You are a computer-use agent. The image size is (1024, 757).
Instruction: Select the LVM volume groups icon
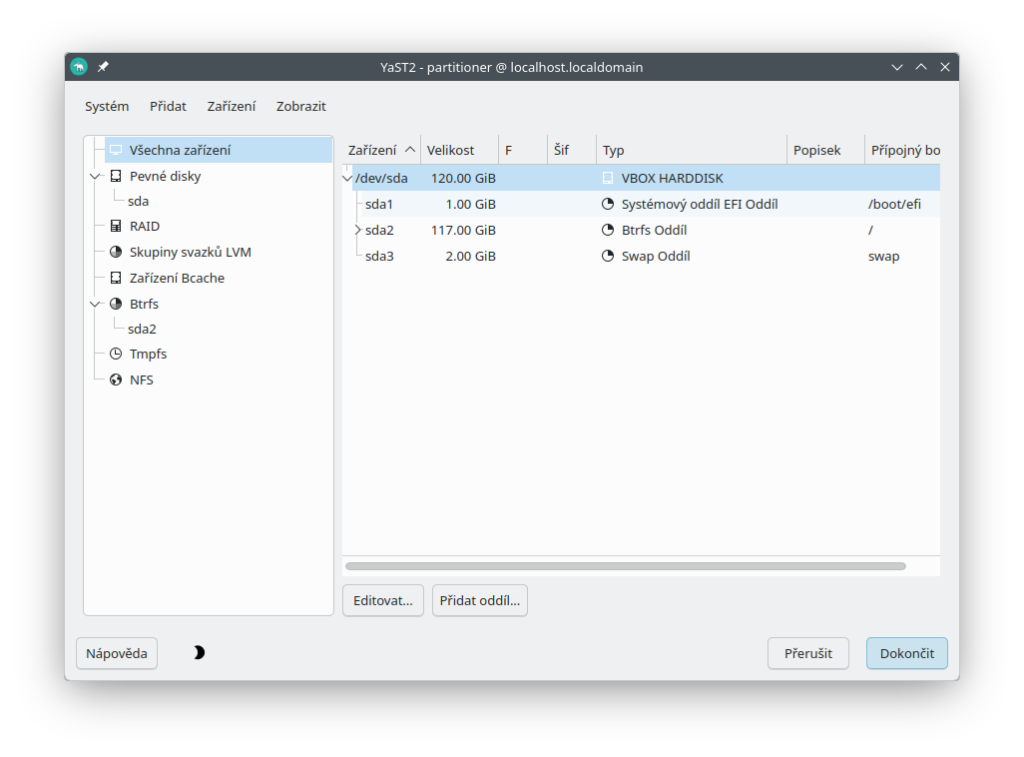[116, 252]
